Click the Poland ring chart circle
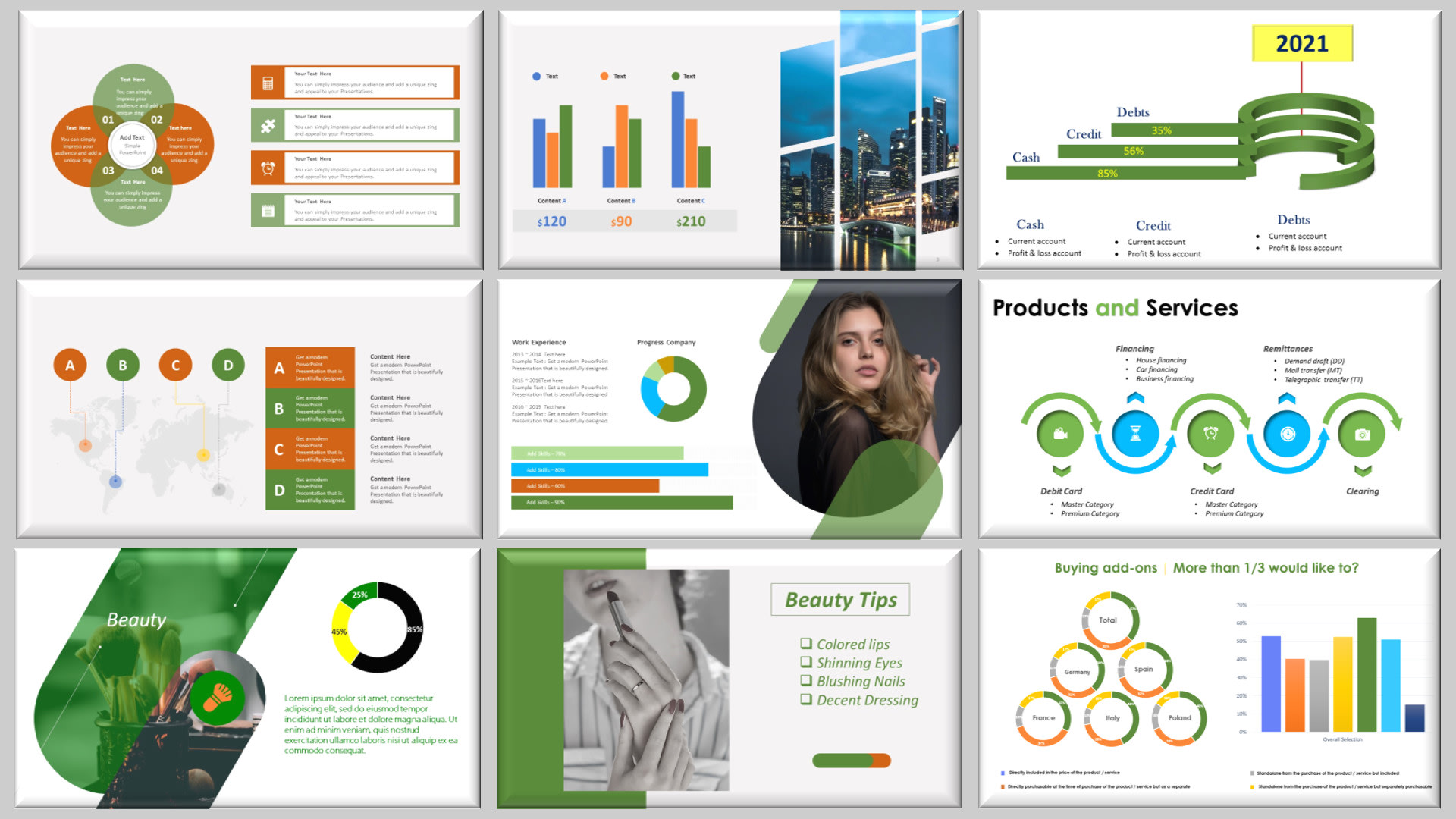Screen dimensions: 1456x819 click(x=1179, y=718)
